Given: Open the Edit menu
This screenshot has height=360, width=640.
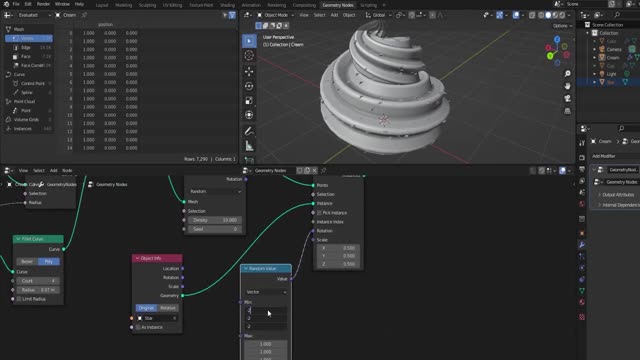Looking at the screenshot, I should point(28,4).
